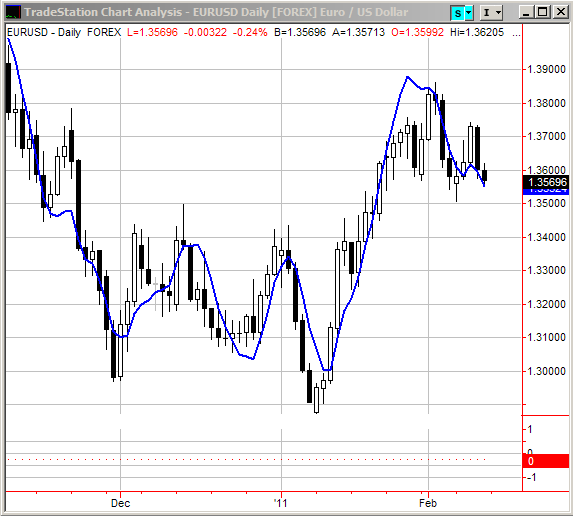Screen dimensions: 573x516
Task: Select the blue moving average line near its peak
Action: 408,77
